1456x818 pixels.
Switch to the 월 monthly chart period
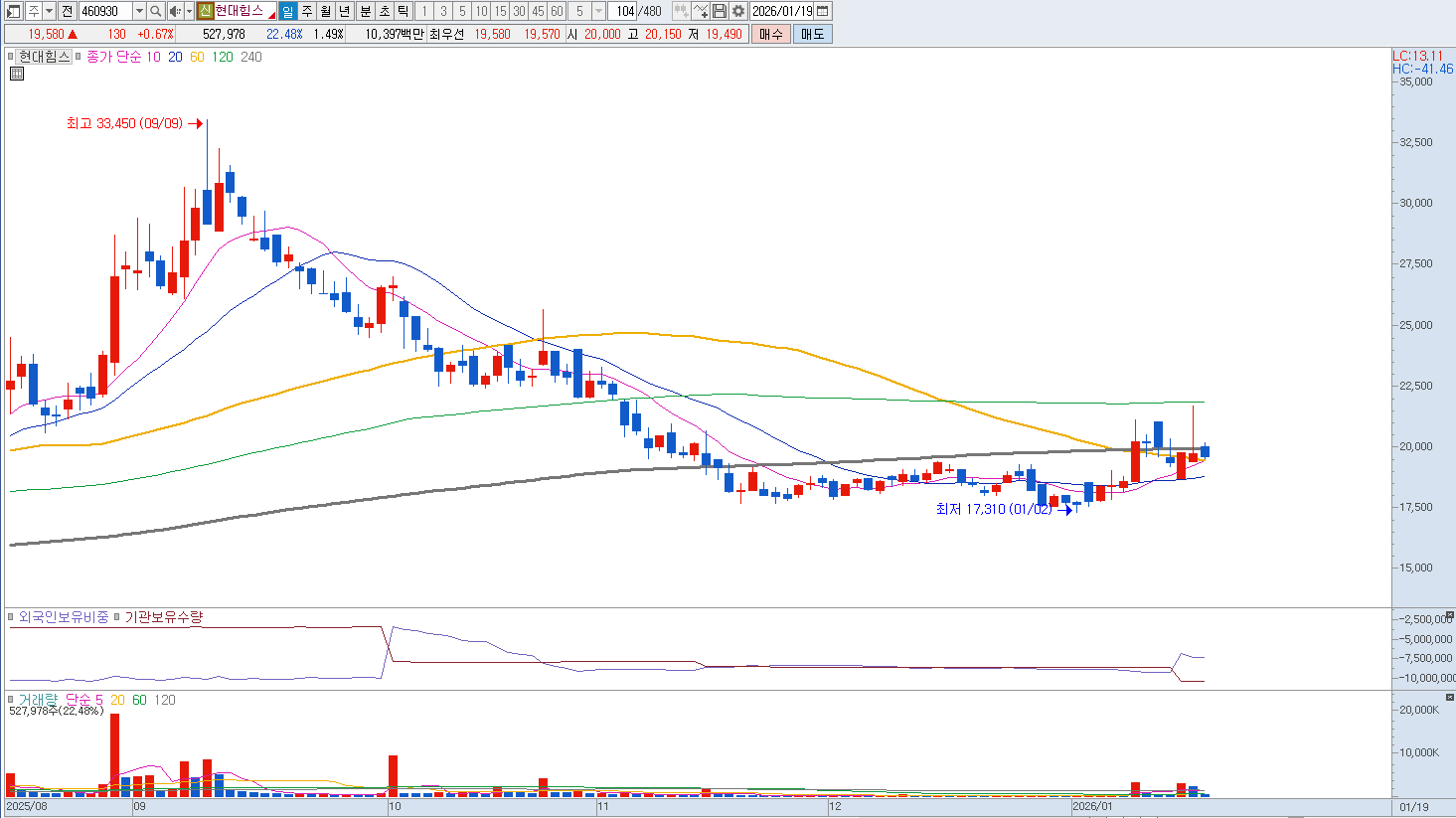point(325,11)
